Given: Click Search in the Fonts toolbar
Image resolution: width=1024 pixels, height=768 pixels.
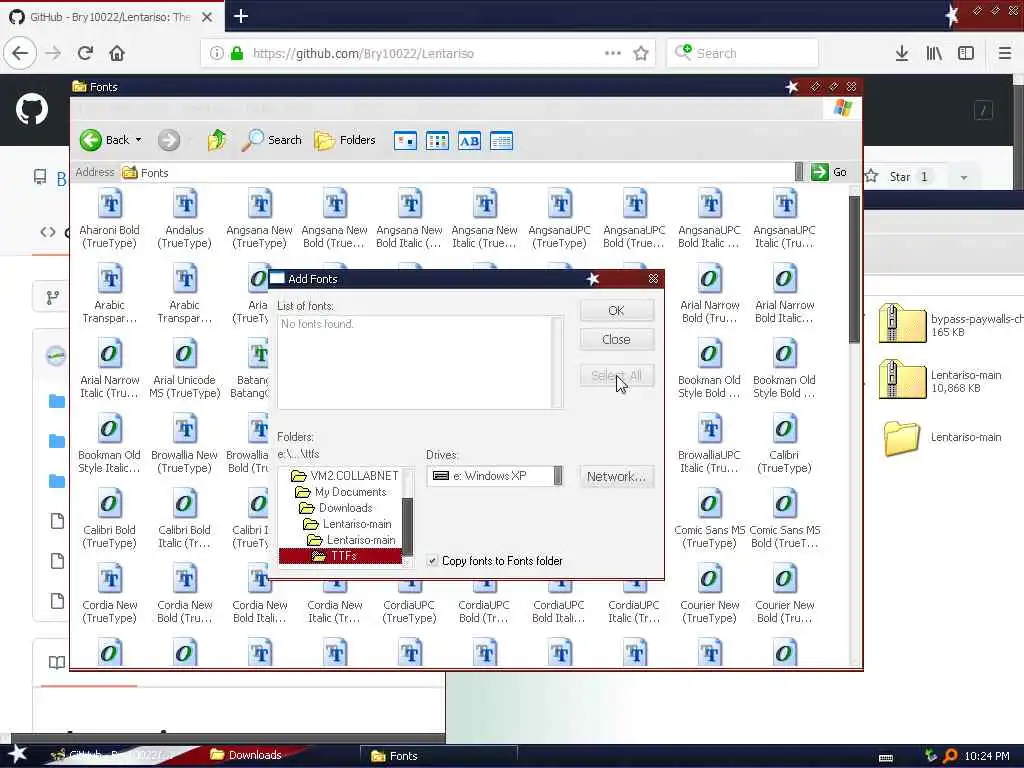Looking at the screenshot, I should 272,140.
